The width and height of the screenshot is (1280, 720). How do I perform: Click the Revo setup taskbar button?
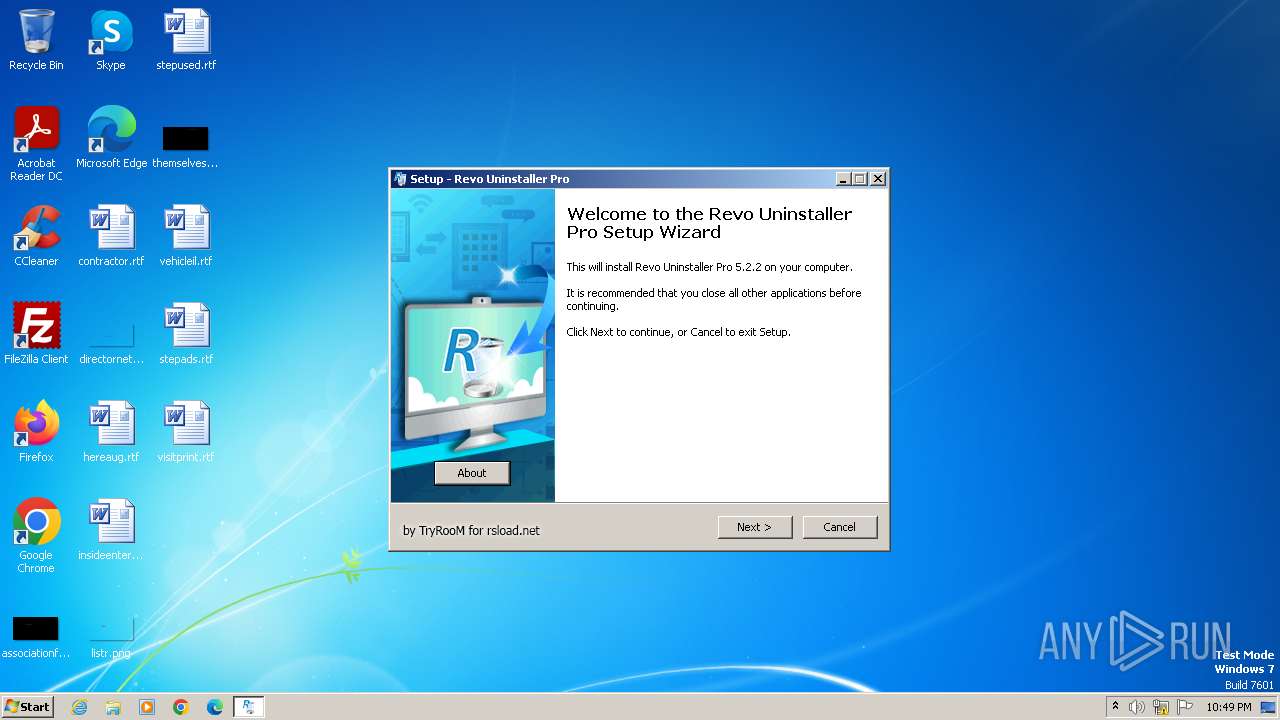pyautogui.click(x=249, y=707)
